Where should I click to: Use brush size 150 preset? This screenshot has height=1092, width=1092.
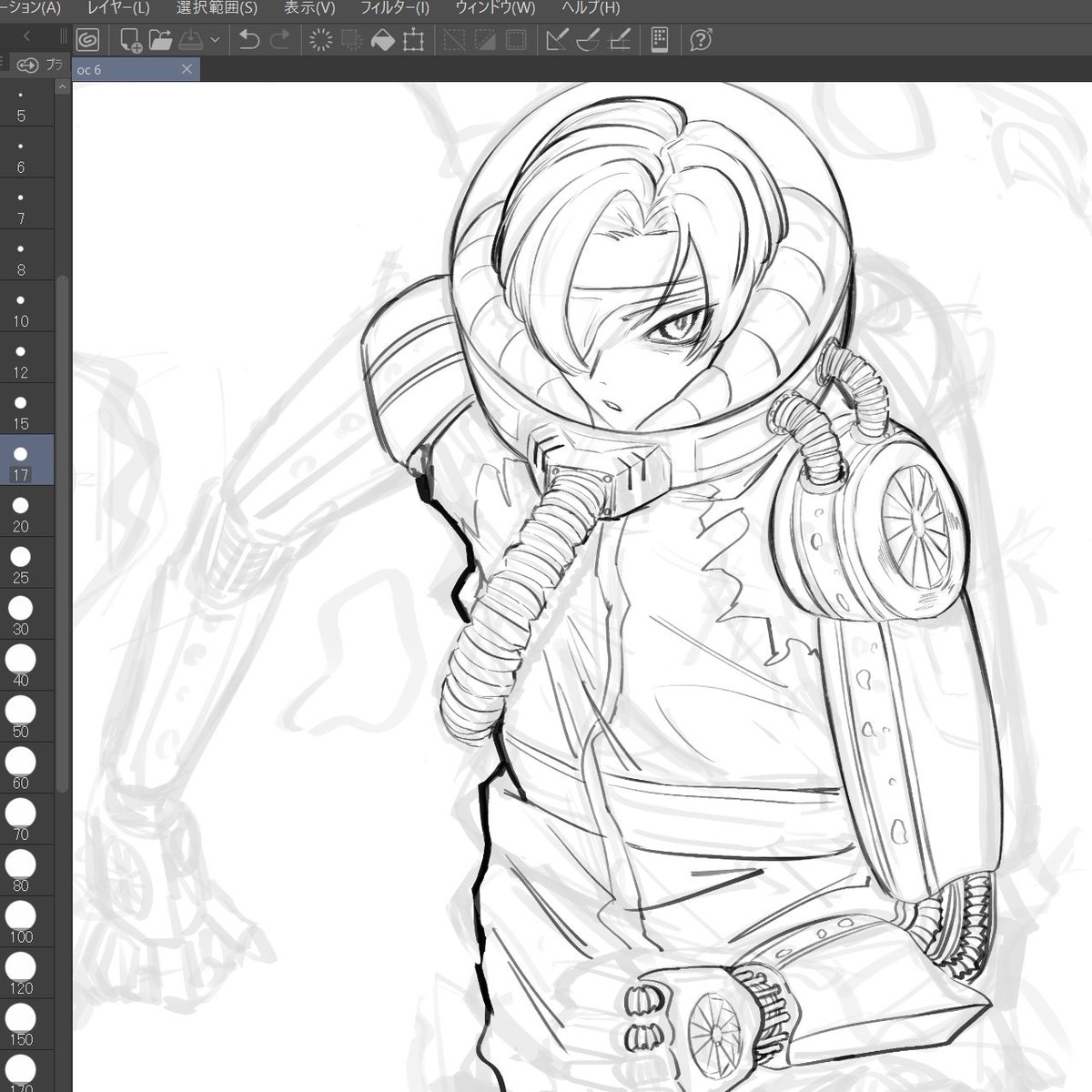21,1024
